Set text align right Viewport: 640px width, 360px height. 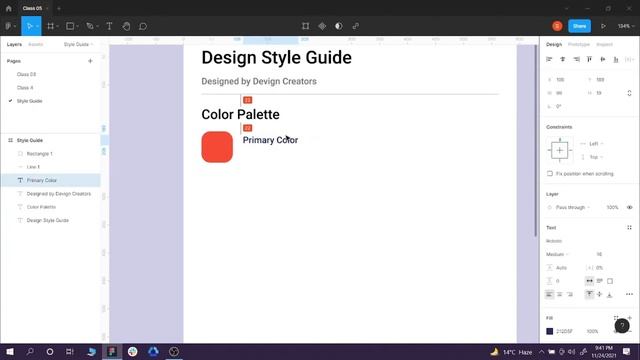[x=570, y=294]
